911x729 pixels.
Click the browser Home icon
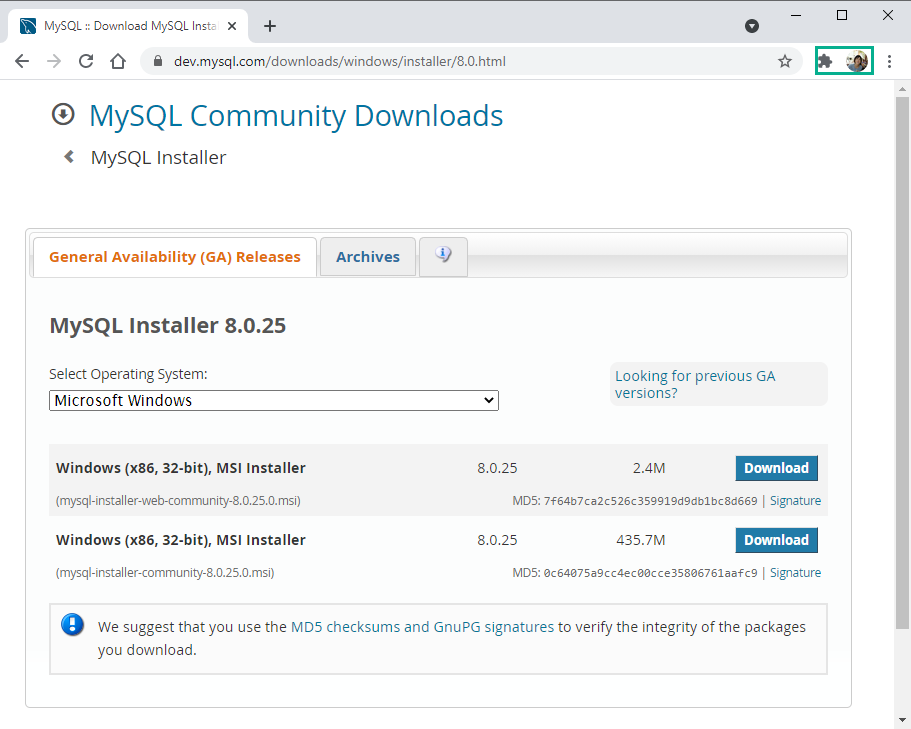pyautogui.click(x=116, y=61)
